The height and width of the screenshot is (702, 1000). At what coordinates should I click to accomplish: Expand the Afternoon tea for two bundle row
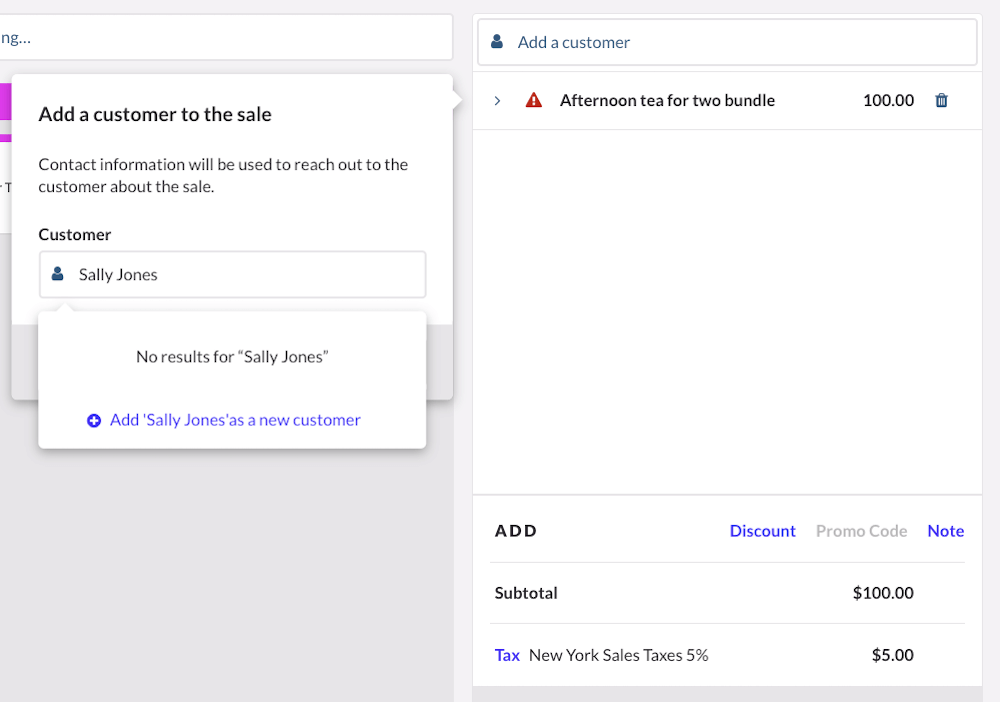tap(498, 100)
